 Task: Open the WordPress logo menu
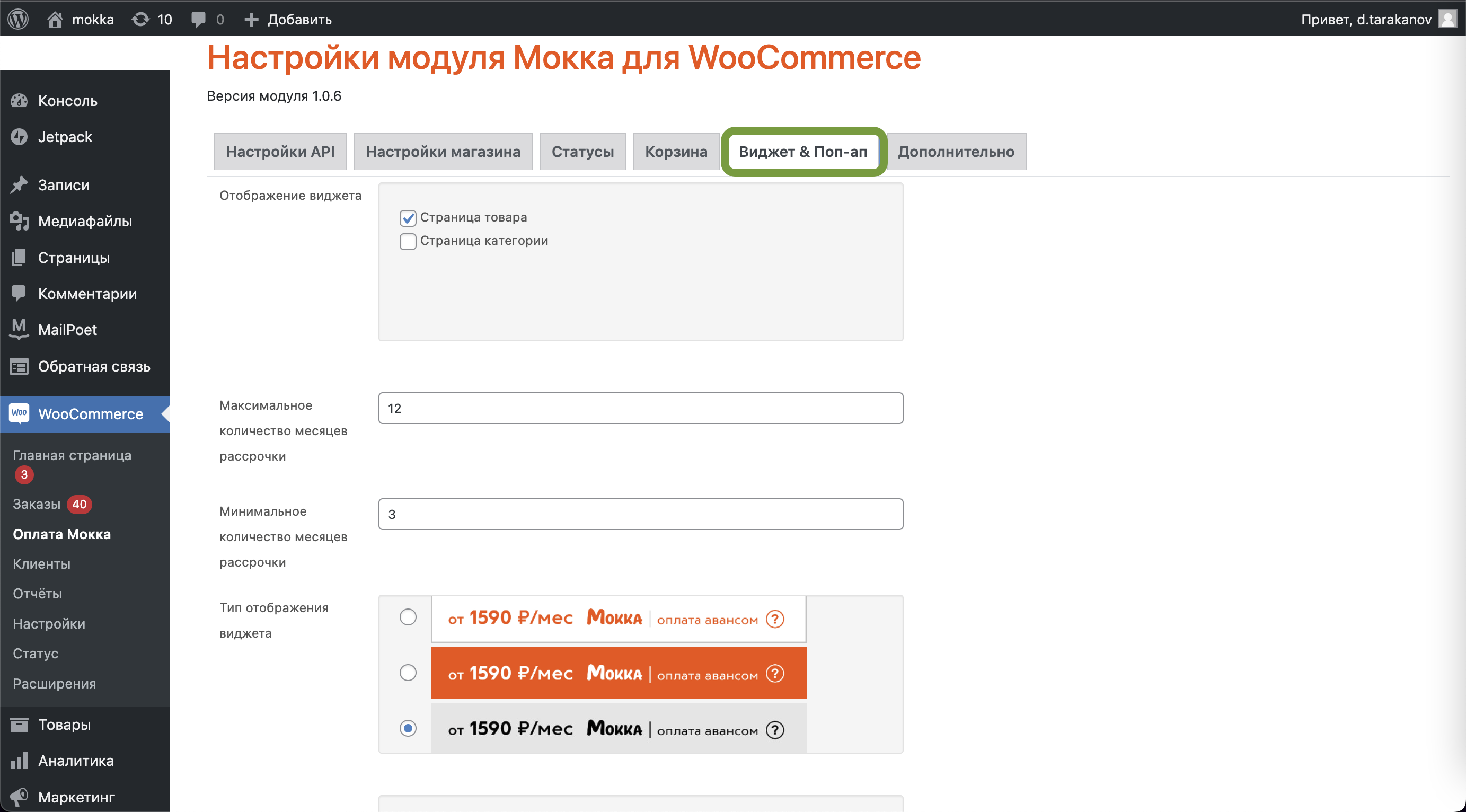coord(18,20)
